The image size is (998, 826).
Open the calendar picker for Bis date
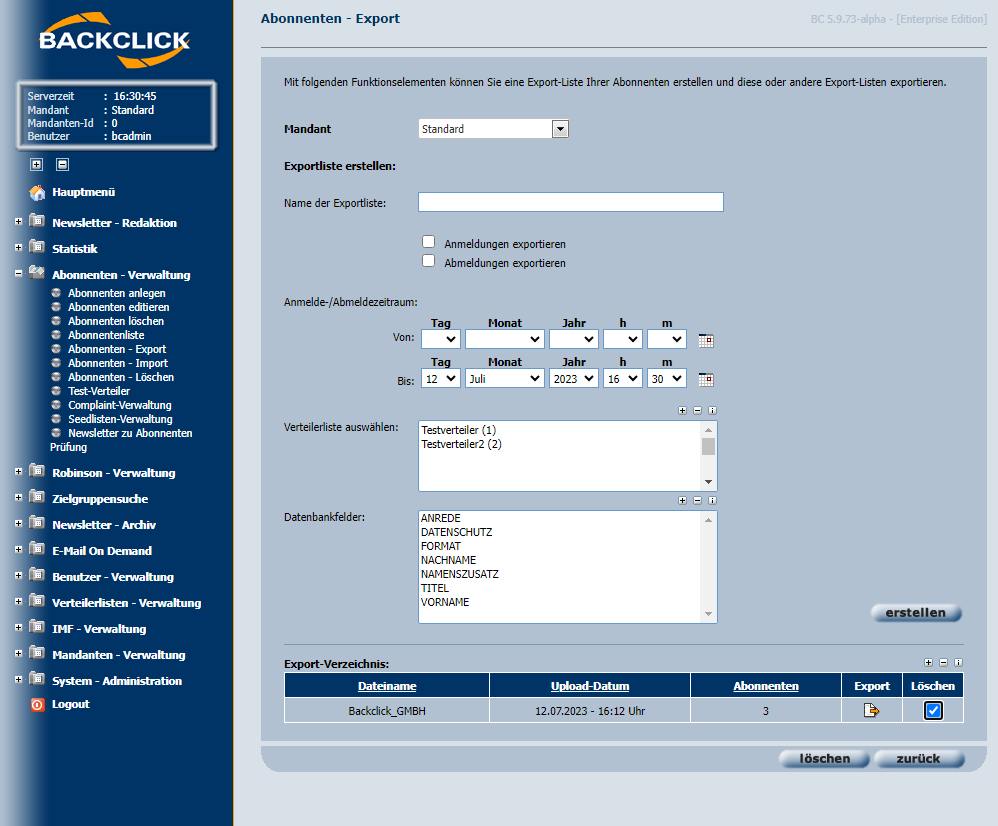point(706,379)
